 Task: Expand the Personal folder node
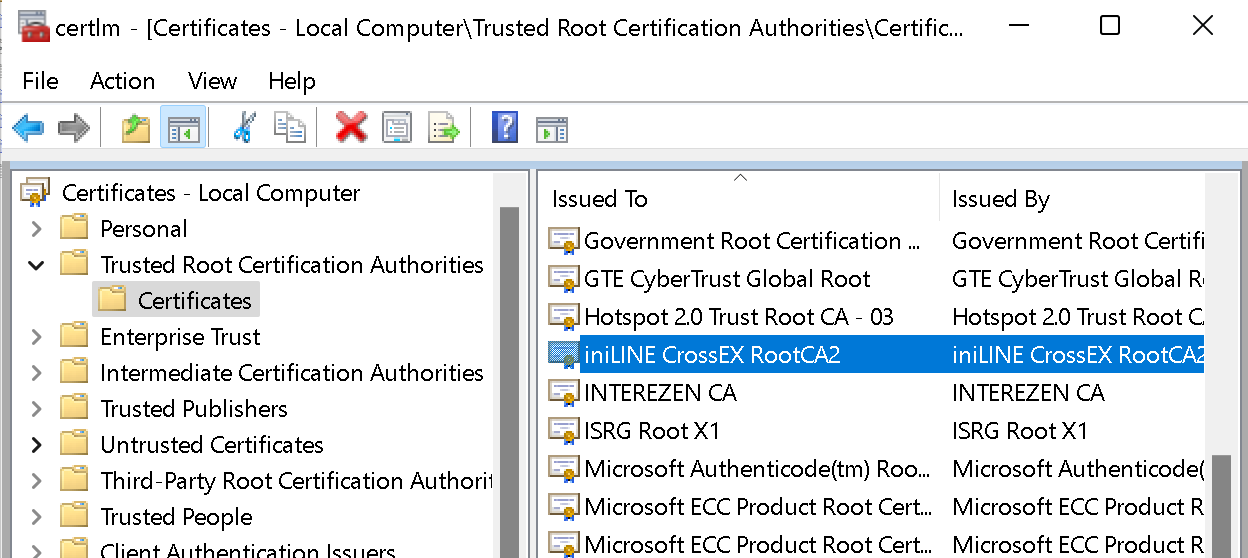pos(37,229)
